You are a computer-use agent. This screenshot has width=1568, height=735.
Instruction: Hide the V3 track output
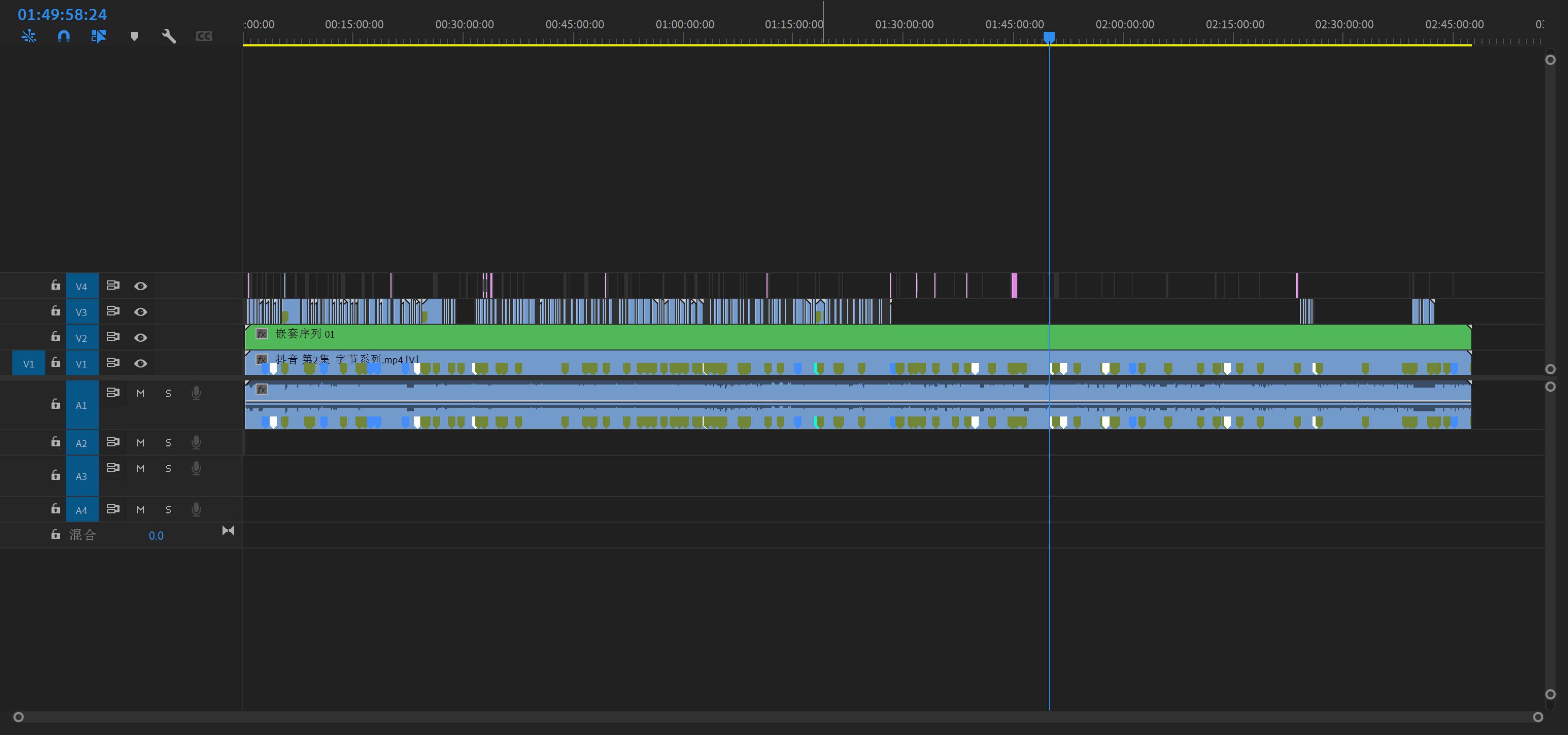[x=141, y=312]
